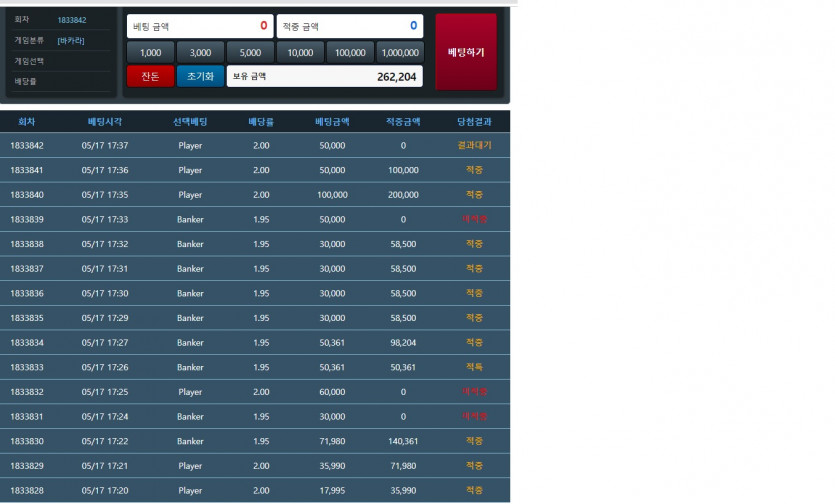Screen dimensions: 835x504
Task: Click the 선택베팅 column header
Action: pyautogui.click(x=190, y=121)
